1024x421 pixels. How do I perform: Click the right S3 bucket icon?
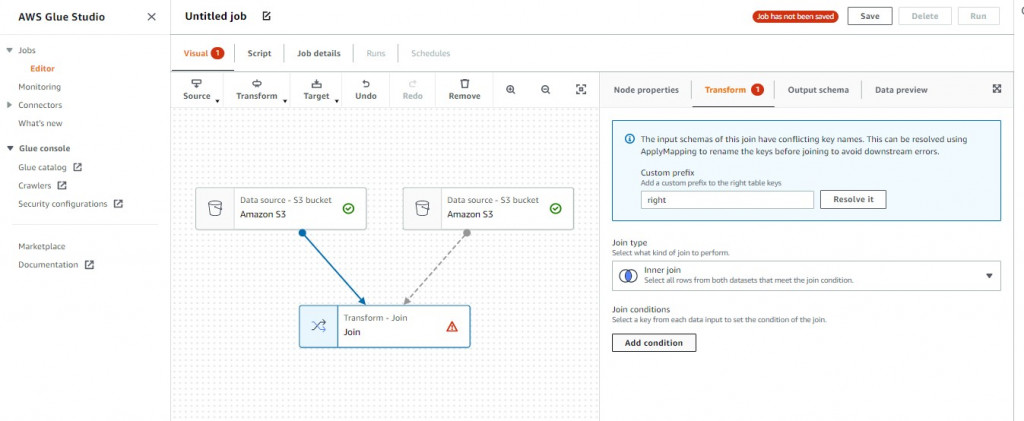[422, 209]
